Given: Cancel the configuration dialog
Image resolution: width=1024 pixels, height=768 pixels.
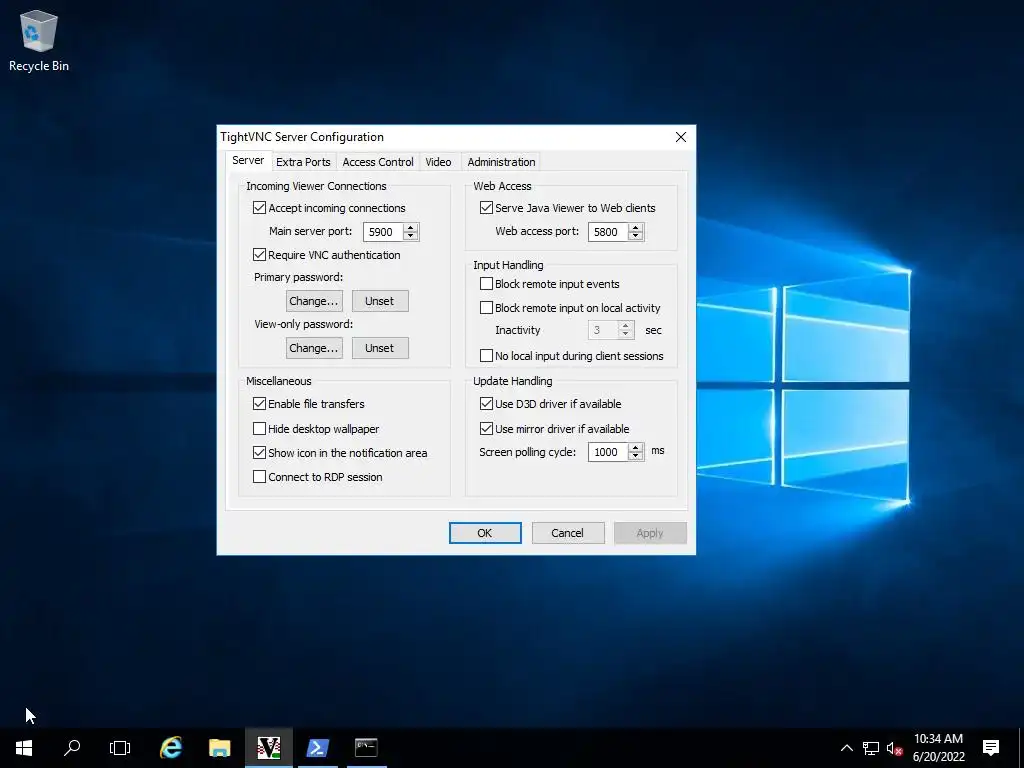Looking at the screenshot, I should point(568,533).
